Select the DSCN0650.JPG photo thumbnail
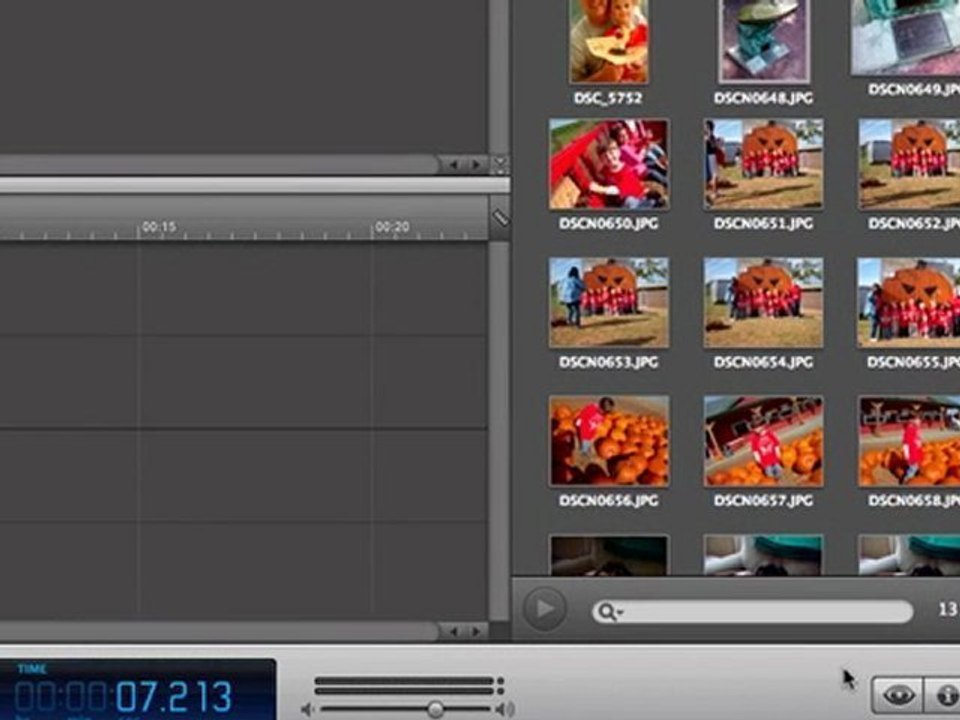 pyautogui.click(x=609, y=164)
